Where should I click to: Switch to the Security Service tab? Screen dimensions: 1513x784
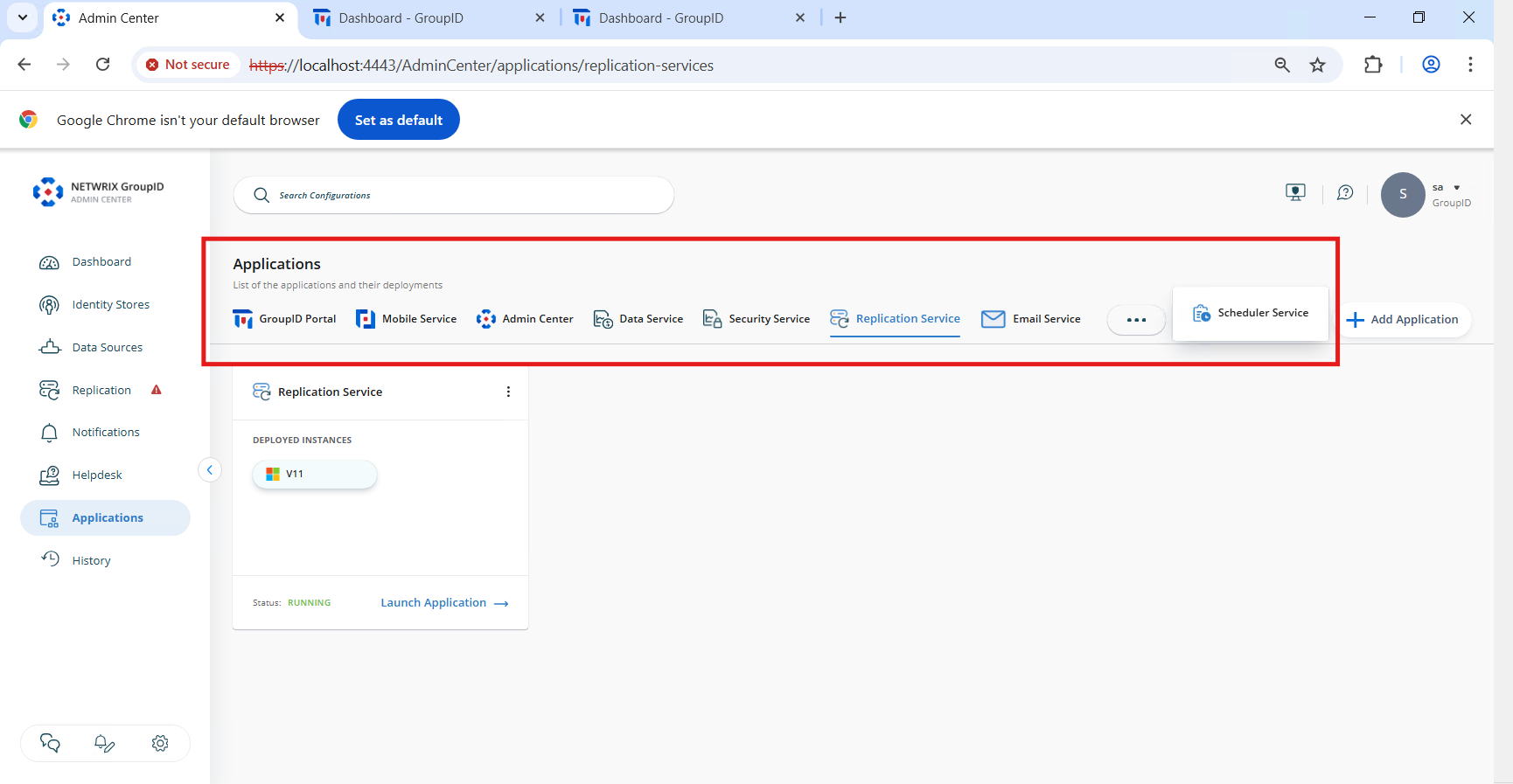pos(756,319)
